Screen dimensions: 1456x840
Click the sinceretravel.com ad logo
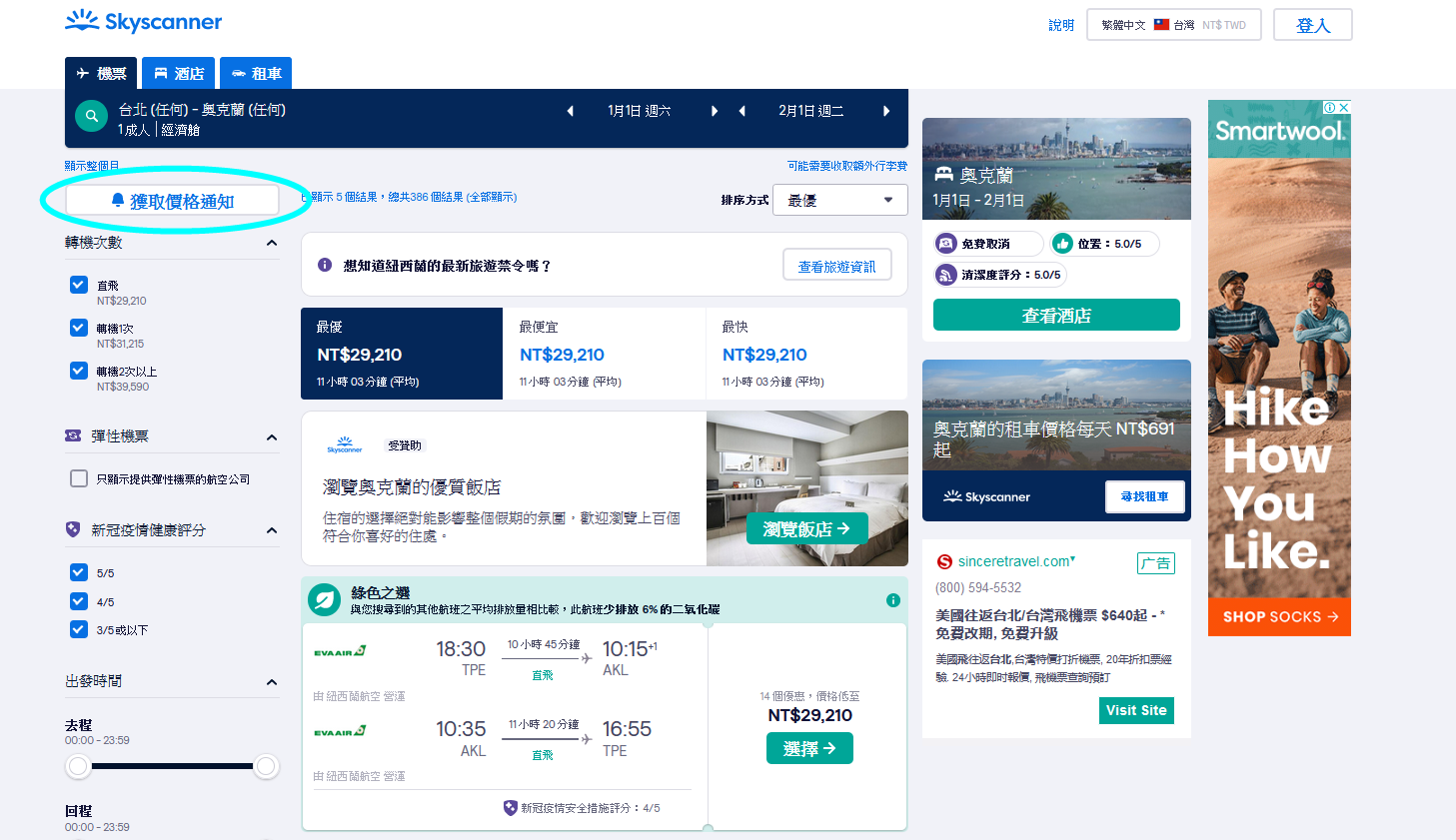(x=944, y=561)
